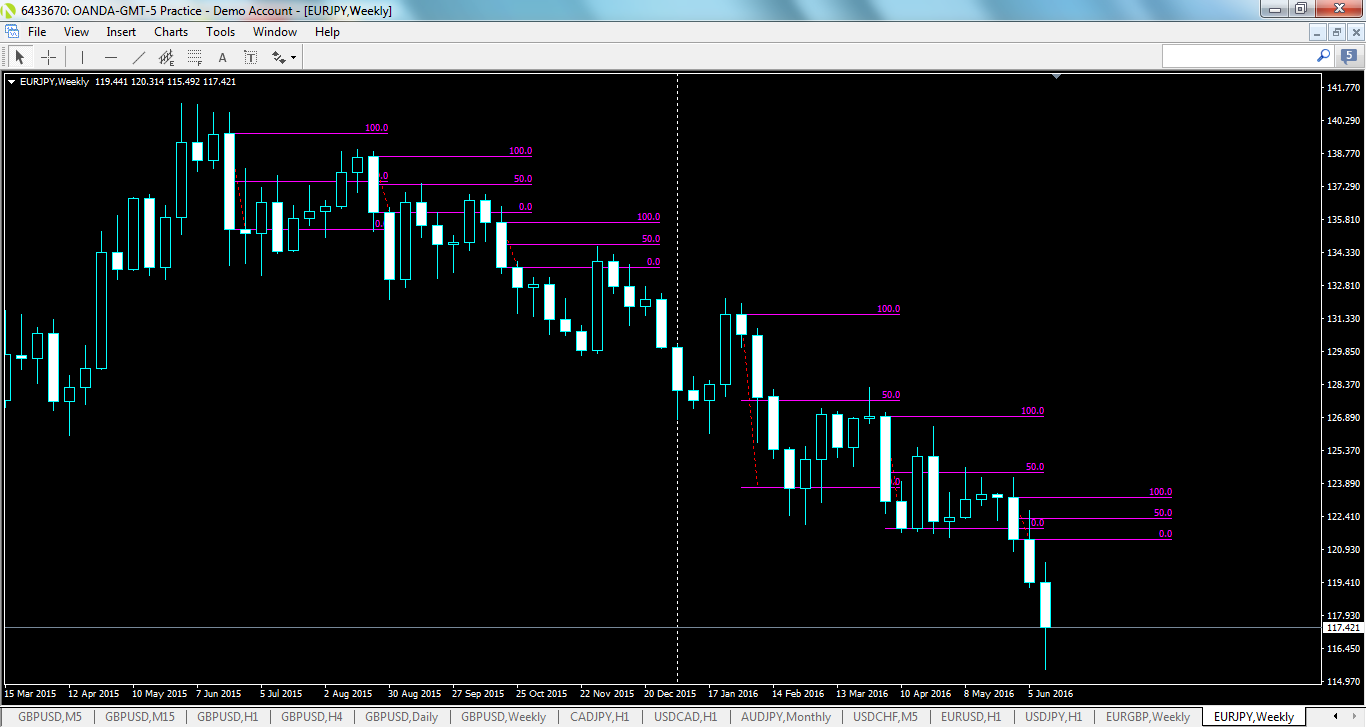The height and width of the screenshot is (728, 1366).
Task: Select the EURGBP,Weekly tab
Action: click(x=1147, y=717)
